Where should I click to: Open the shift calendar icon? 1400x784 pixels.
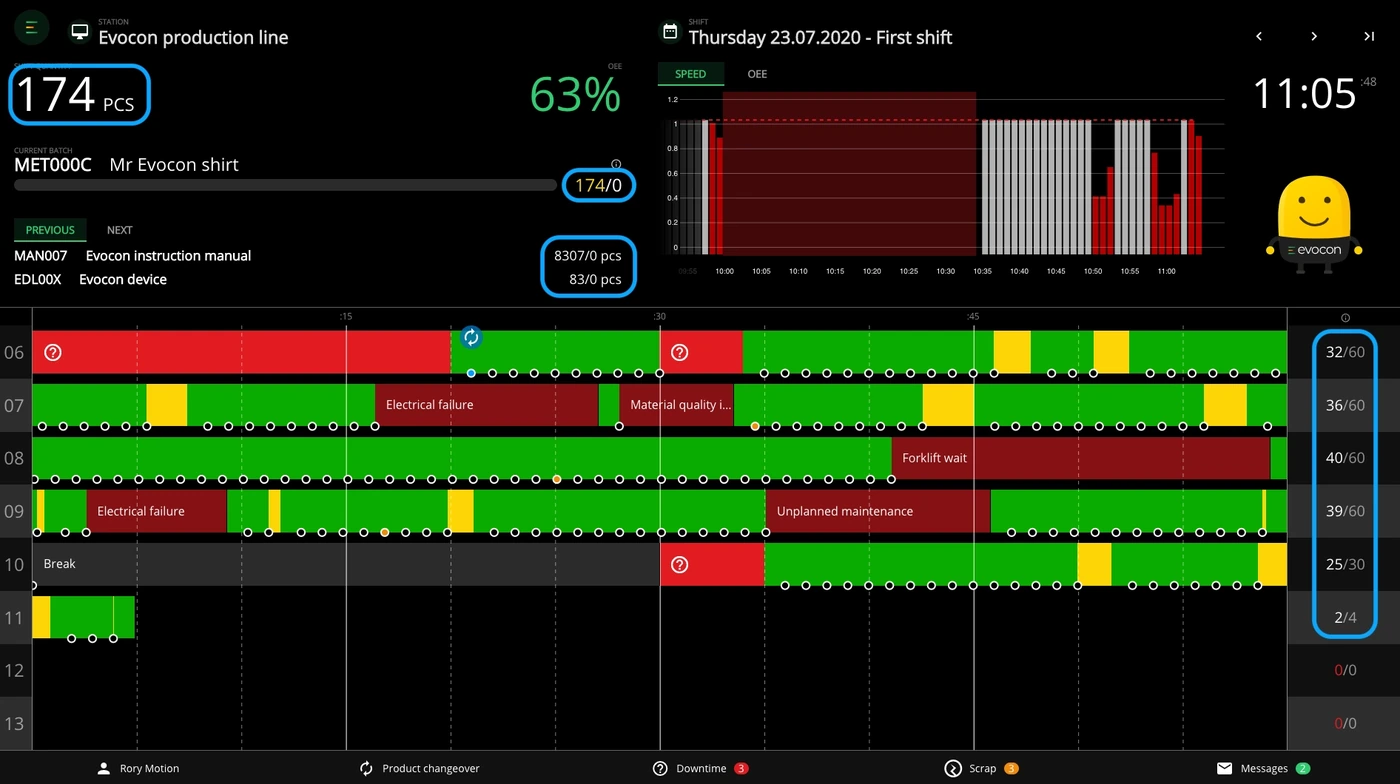(x=670, y=32)
